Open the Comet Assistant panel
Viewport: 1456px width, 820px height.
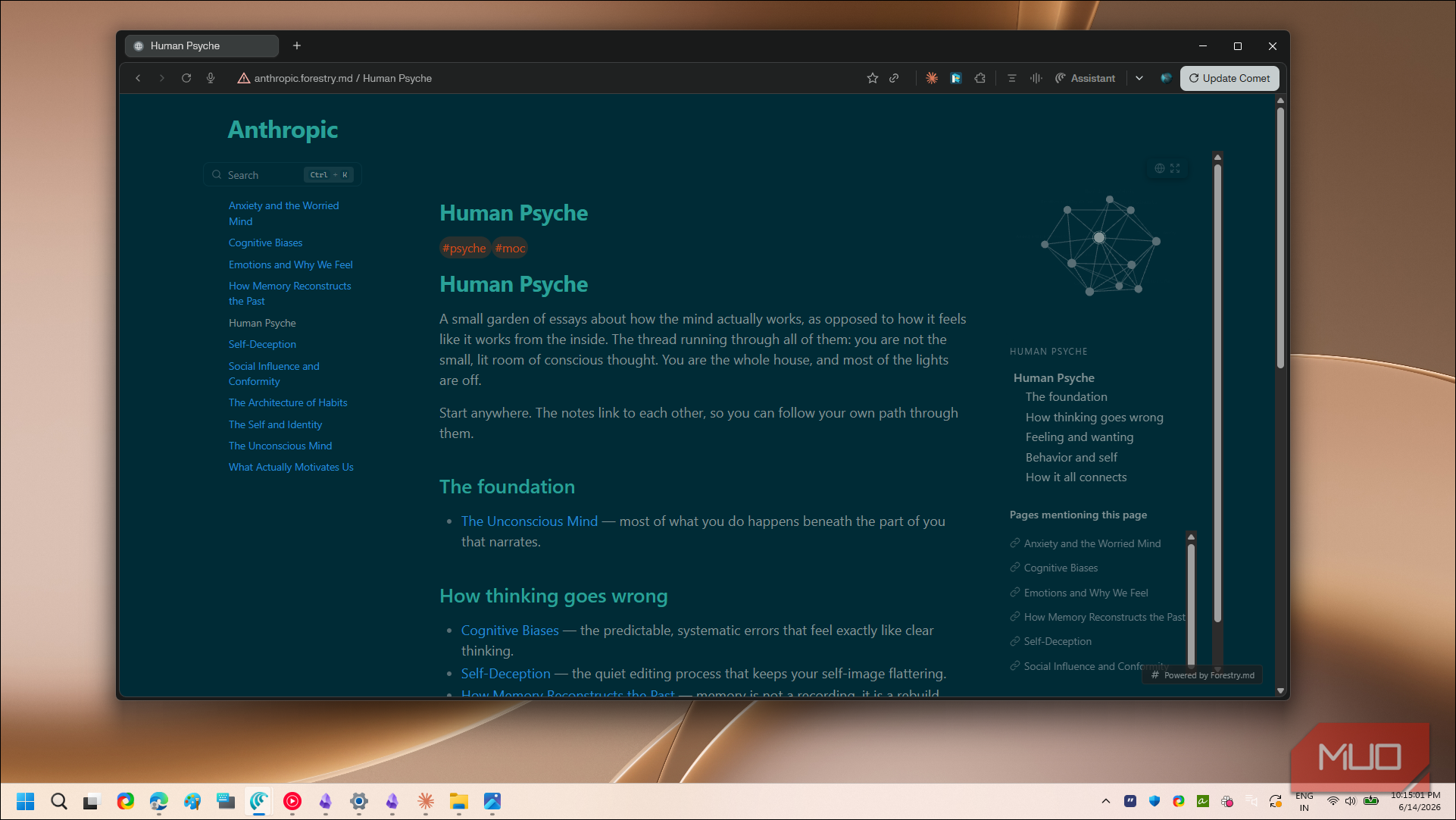click(1085, 78)
